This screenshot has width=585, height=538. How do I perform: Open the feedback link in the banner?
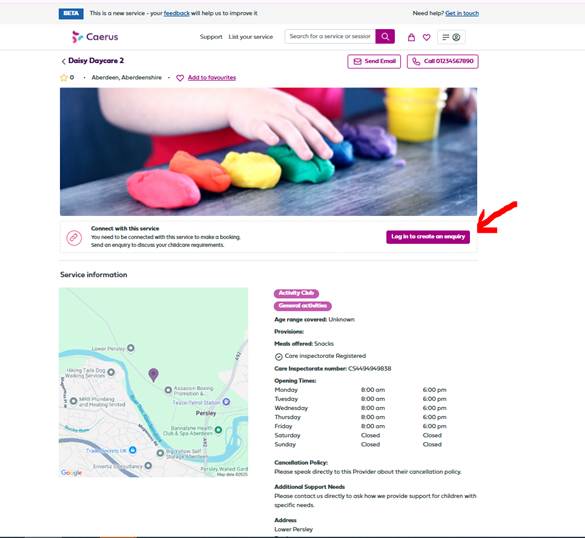tap(176, 13)
